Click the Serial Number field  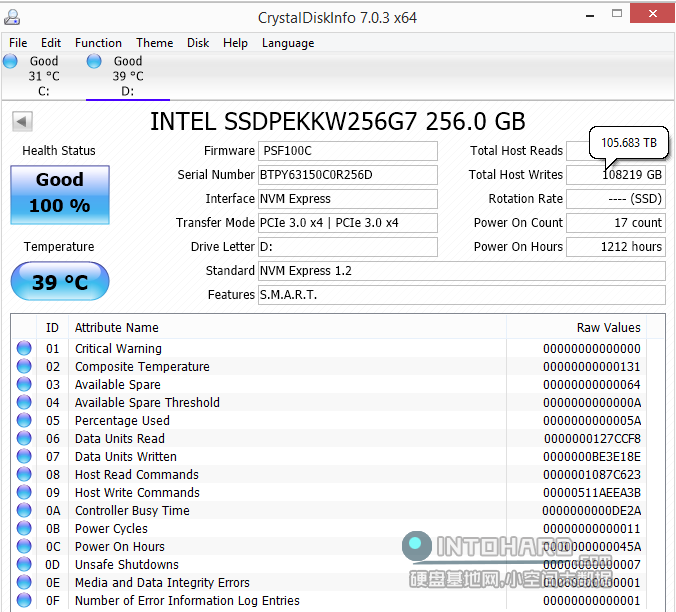[348, 175]
